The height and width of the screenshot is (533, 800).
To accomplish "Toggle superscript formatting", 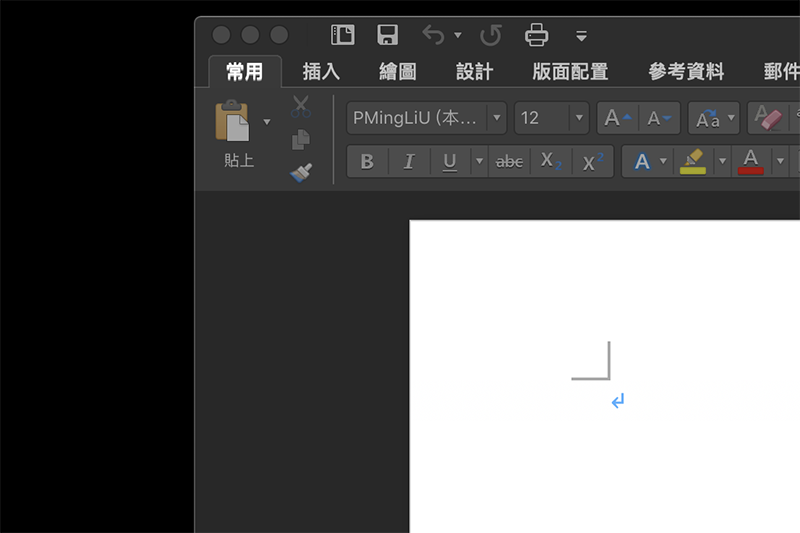I will coord(593,162).
